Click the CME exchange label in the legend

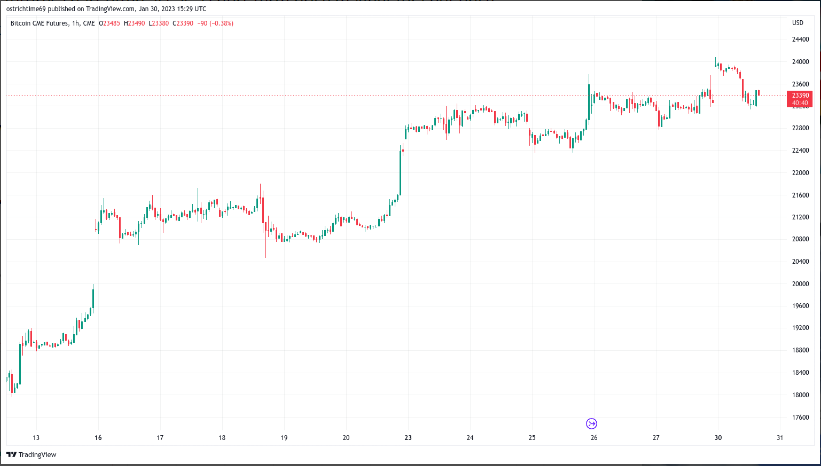click(x=91, y=22)
